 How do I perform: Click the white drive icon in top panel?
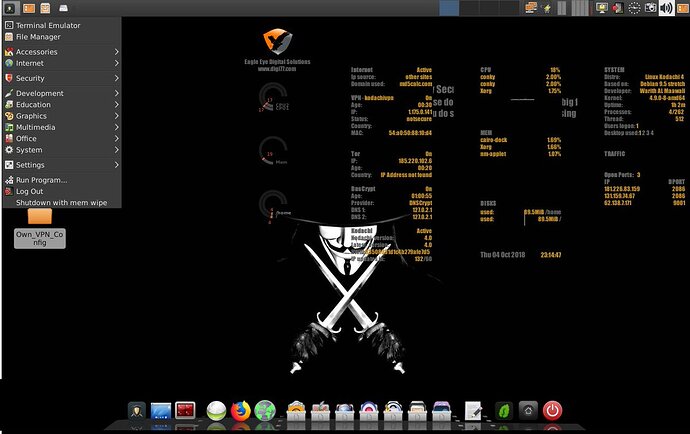click(x=63, y=8)
